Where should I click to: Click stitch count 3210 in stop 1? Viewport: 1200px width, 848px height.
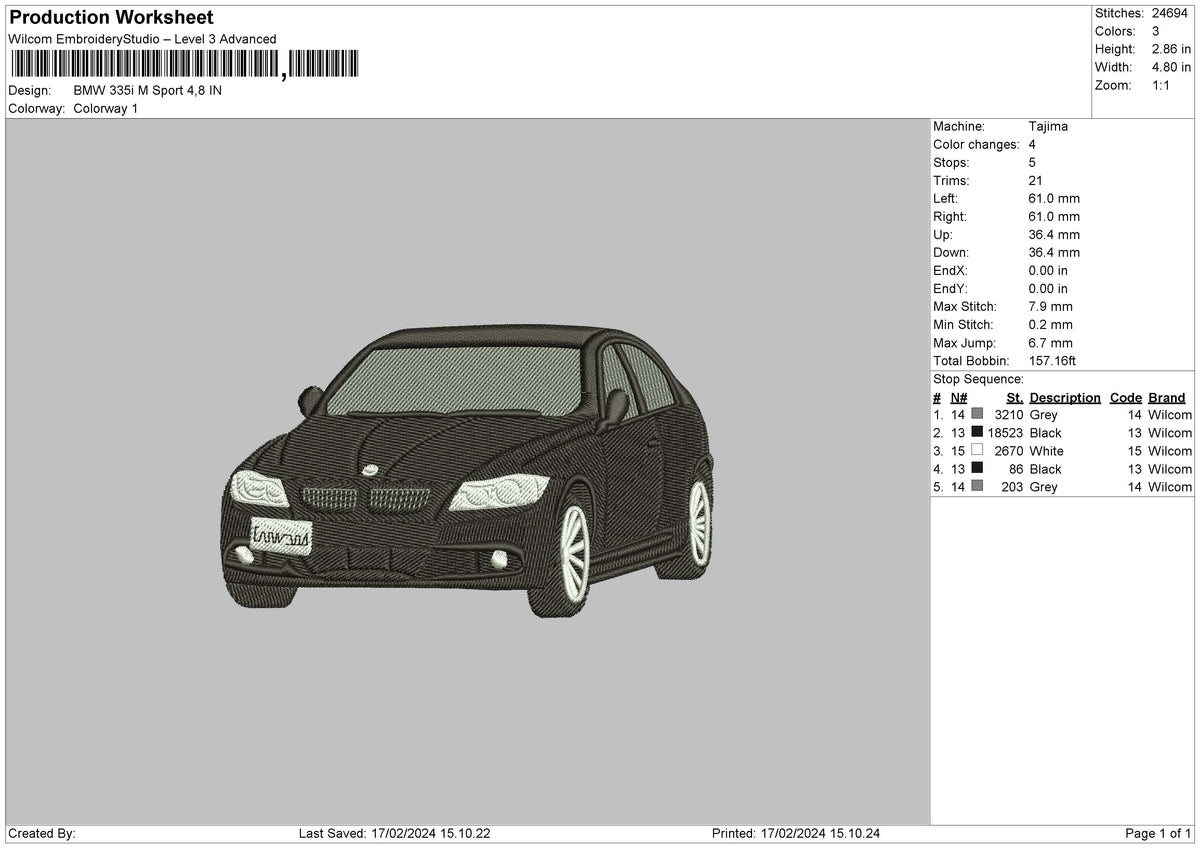click(x=1008, y=414)
